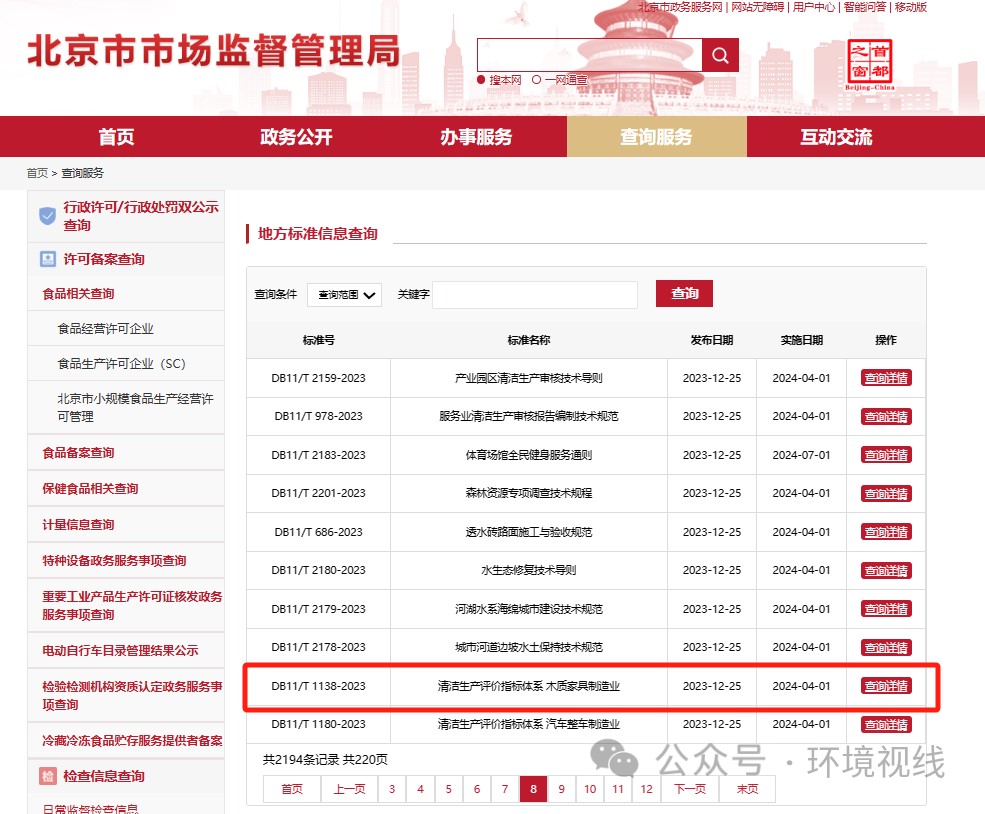Open the 互动交流 navigation tab
The image size is (985, 814).
(836, 136)
